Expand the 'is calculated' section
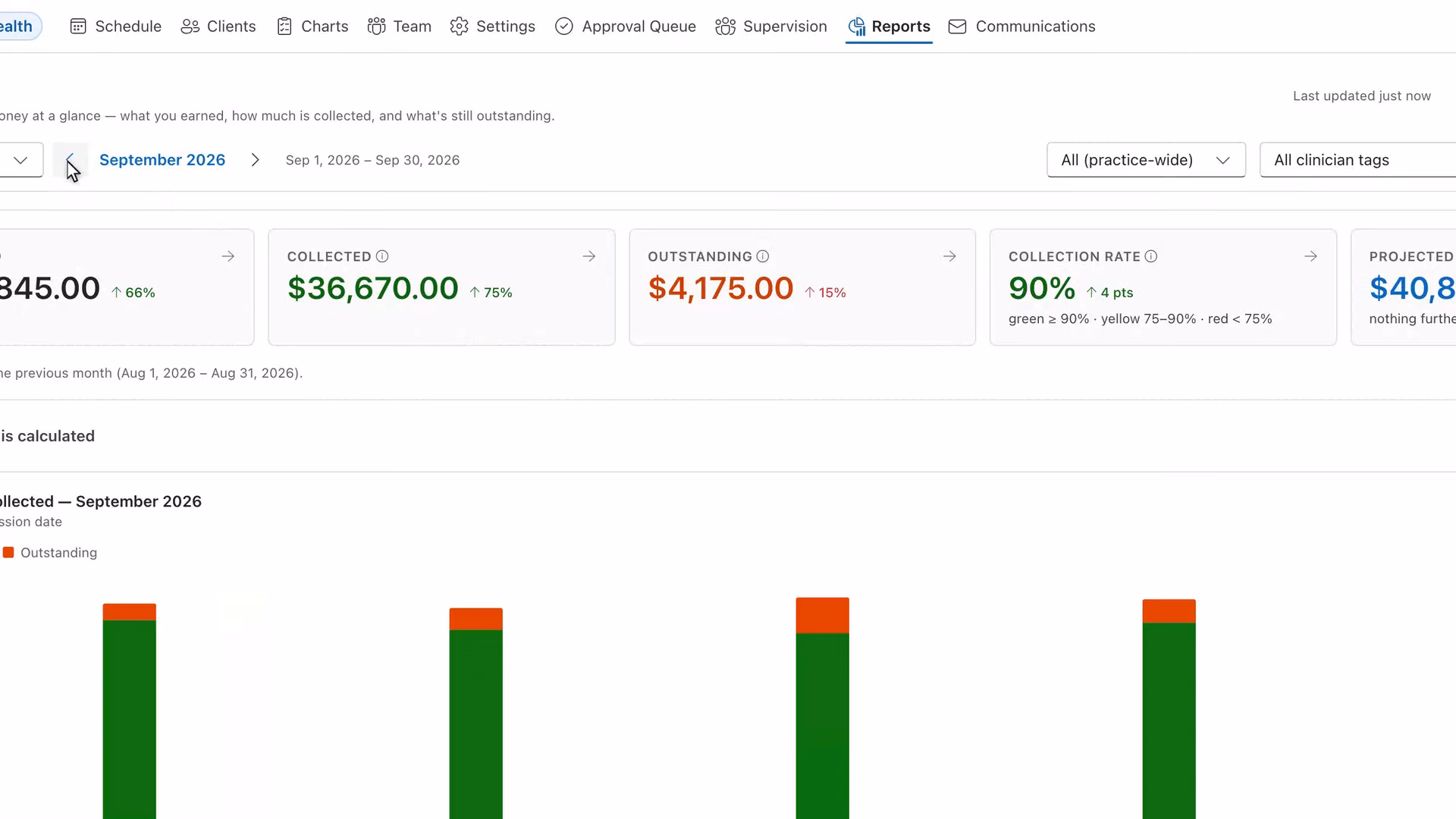 (47, 436)
